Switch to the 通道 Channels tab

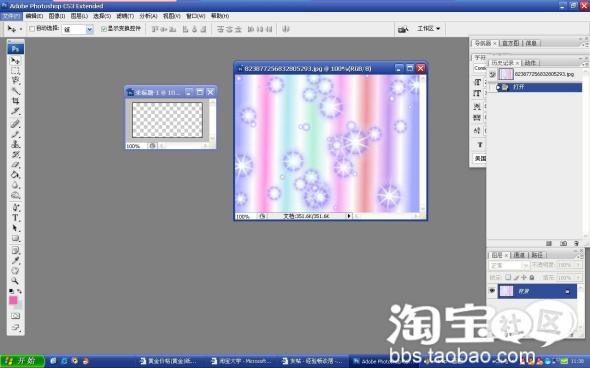coord(519,255)
